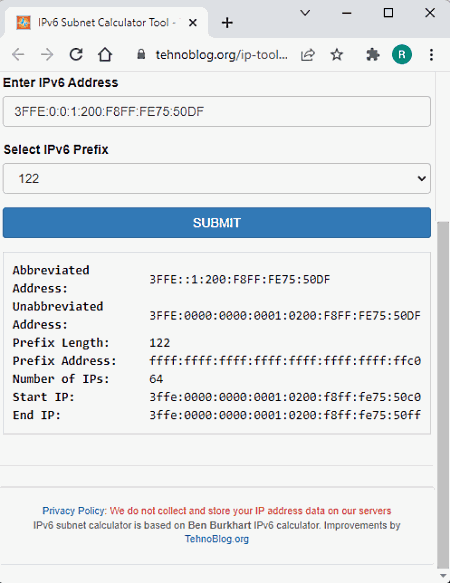Viewport: 450px width, 583px height.
Task: Bookmark this page with star icon
Action: pos(337,55)
